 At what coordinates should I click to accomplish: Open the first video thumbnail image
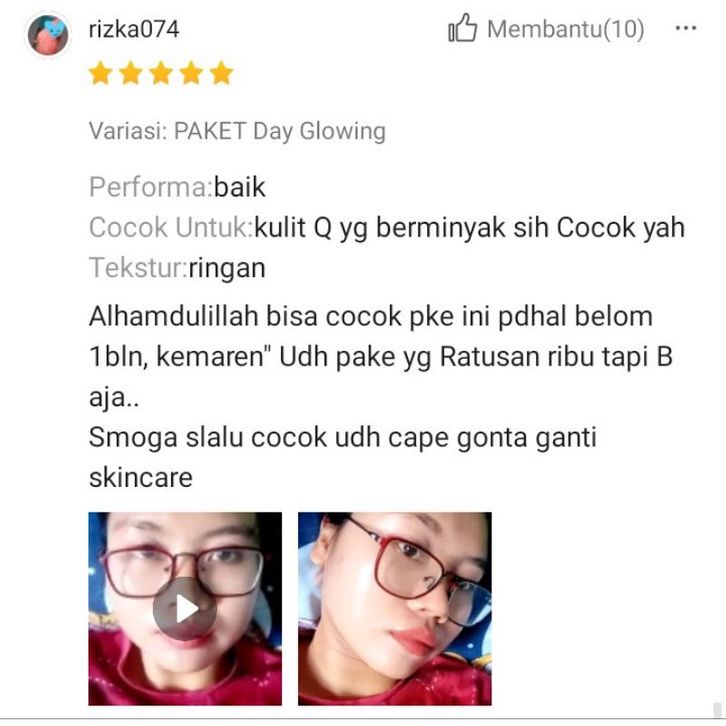pyautogui.click(x=185, y=608)
